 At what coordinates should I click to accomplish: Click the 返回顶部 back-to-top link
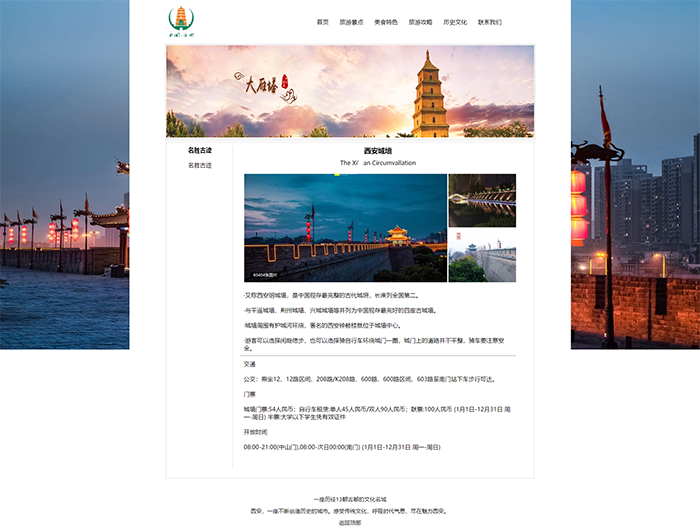(350, 522)
